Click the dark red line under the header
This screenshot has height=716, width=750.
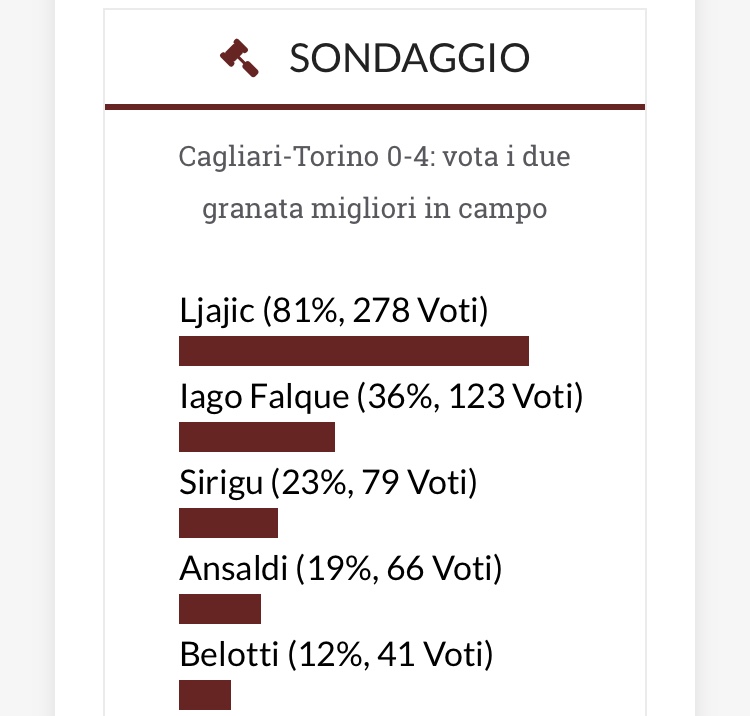375,106
